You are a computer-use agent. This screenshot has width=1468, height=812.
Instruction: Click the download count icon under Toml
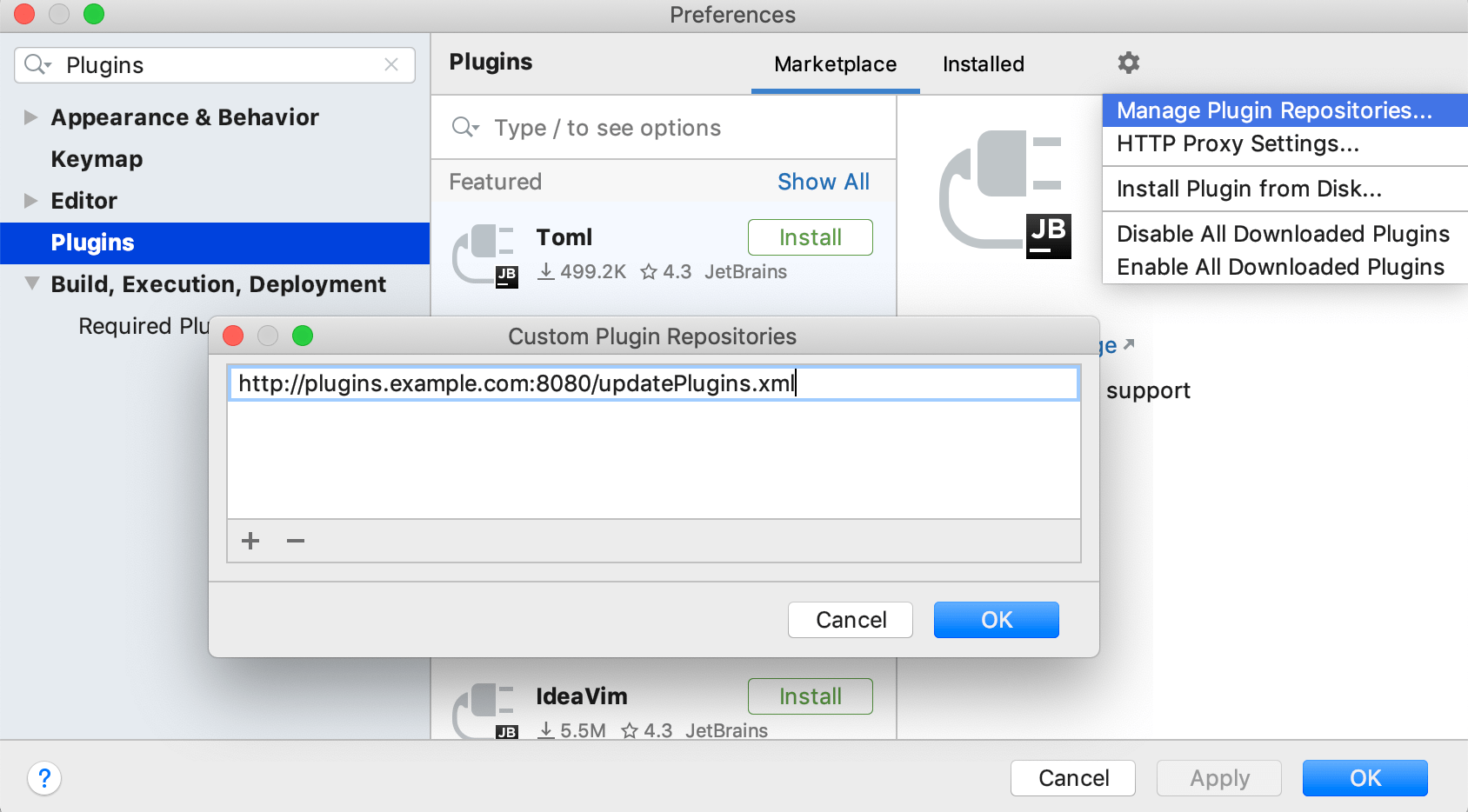click(547, 271)
